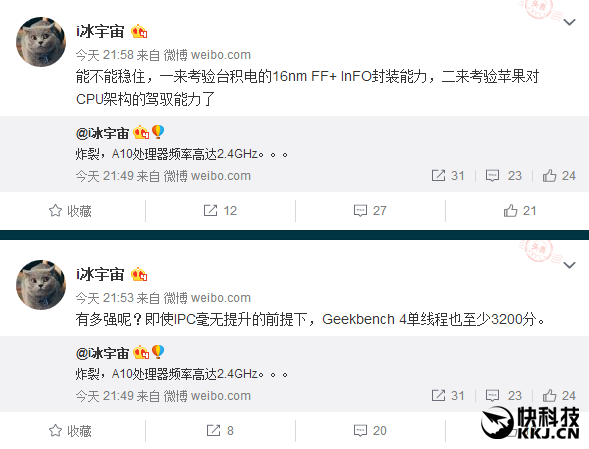Favorite the second post with star icon
The image size is (589, 449).
(x=70, y=431)
